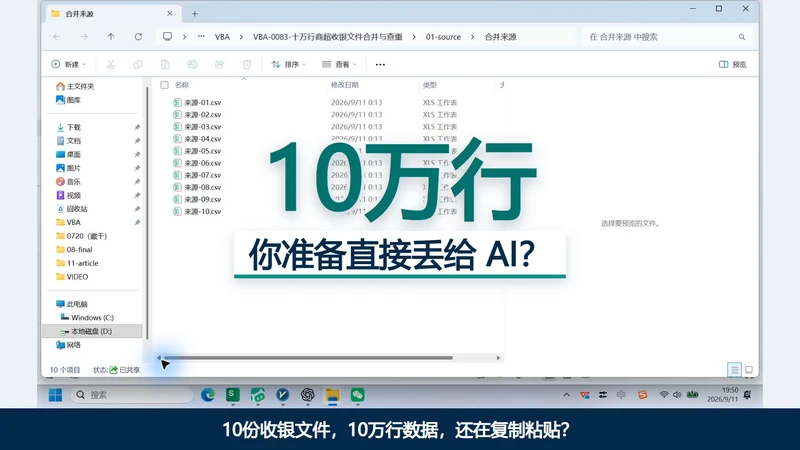Go forward using the forward arrow
This screenshot has width=800, height=450.
point(84,37)
